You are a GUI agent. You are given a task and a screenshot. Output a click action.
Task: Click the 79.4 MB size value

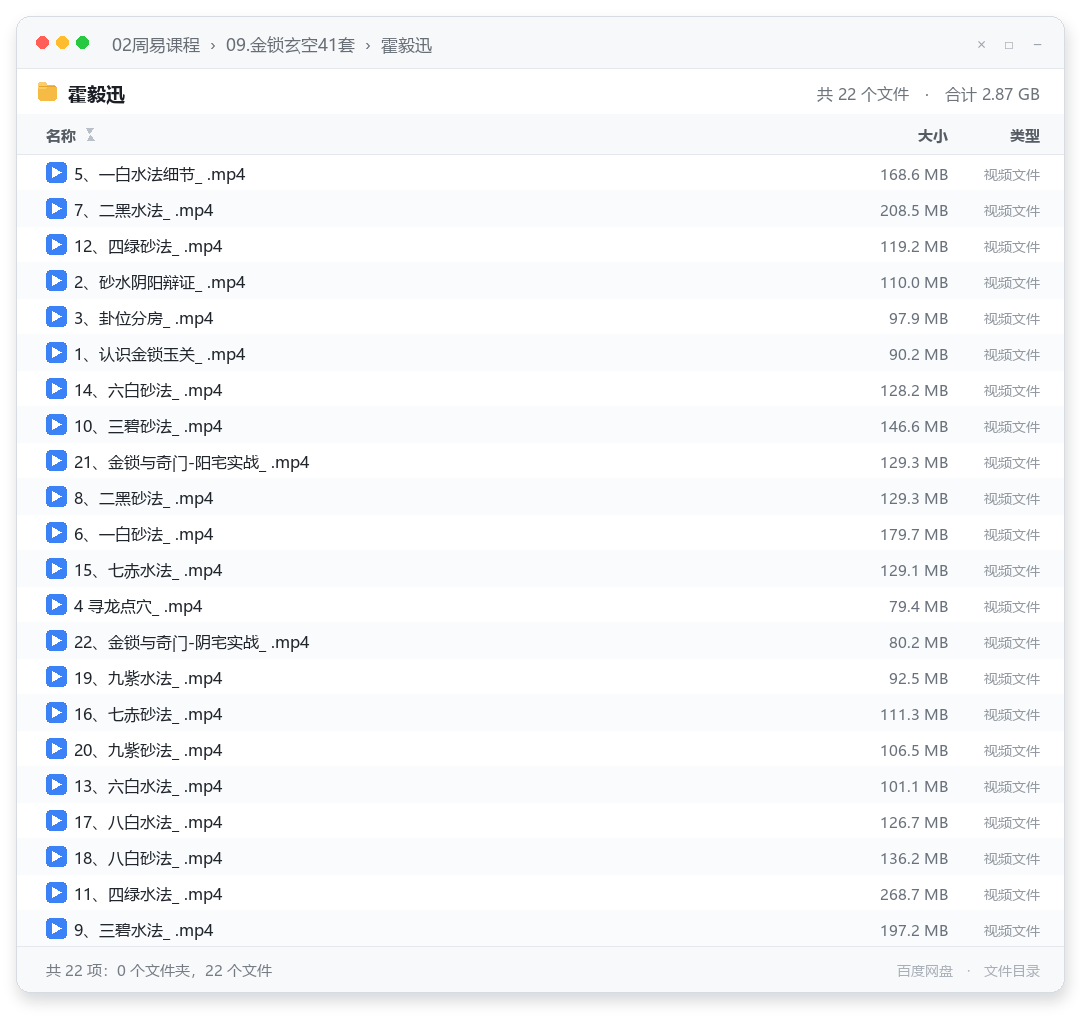coord(918,607)
